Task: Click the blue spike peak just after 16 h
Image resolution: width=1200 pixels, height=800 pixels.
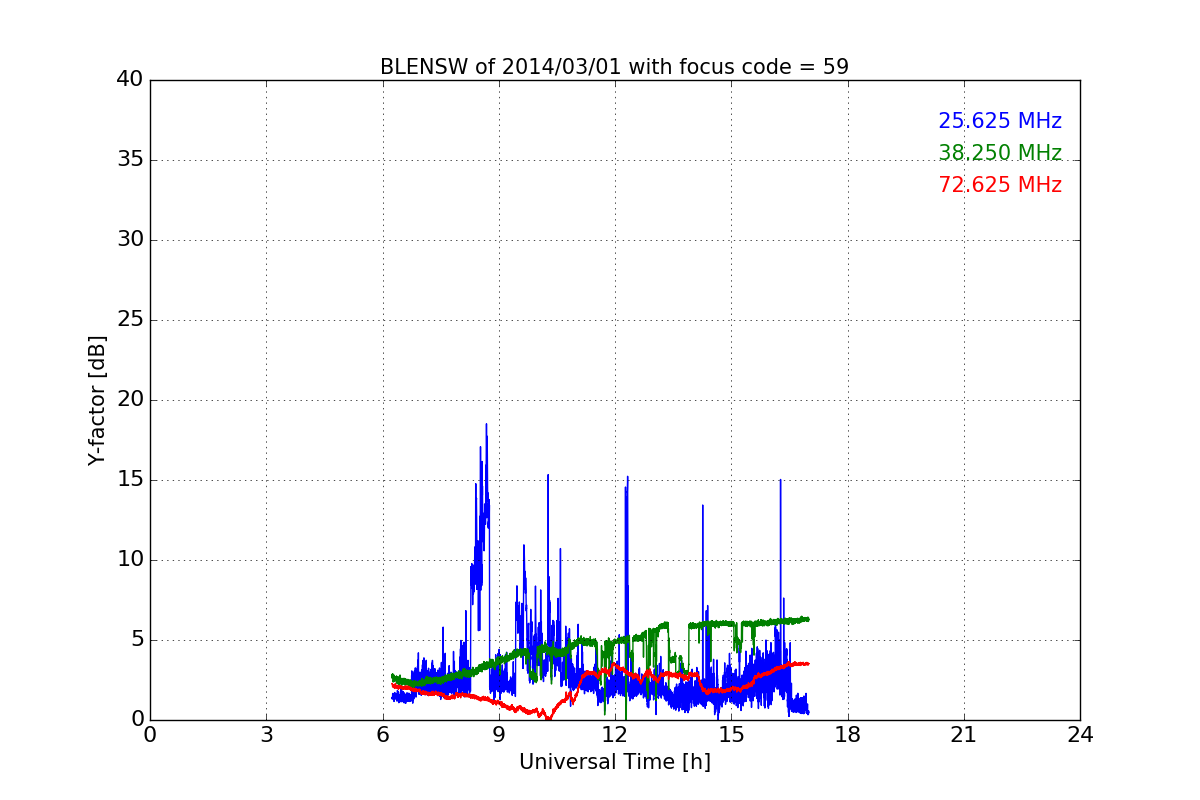Action: (x=780, y=481)
